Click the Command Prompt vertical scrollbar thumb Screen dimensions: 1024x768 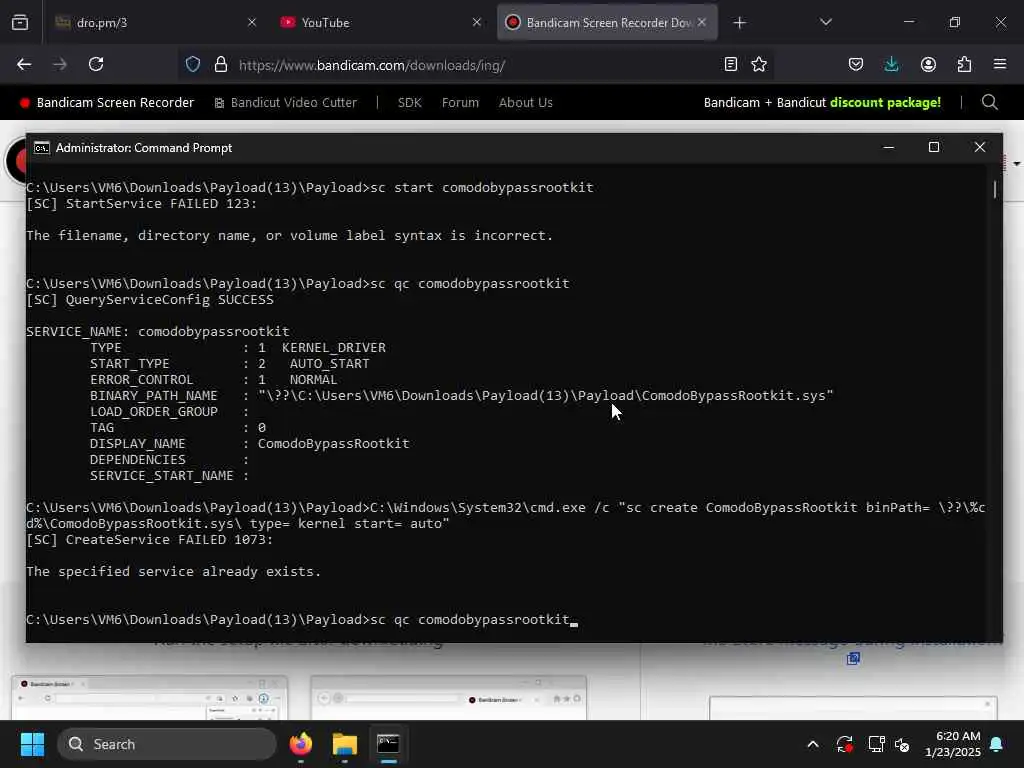pyautogui.click(x=995, y=189)
